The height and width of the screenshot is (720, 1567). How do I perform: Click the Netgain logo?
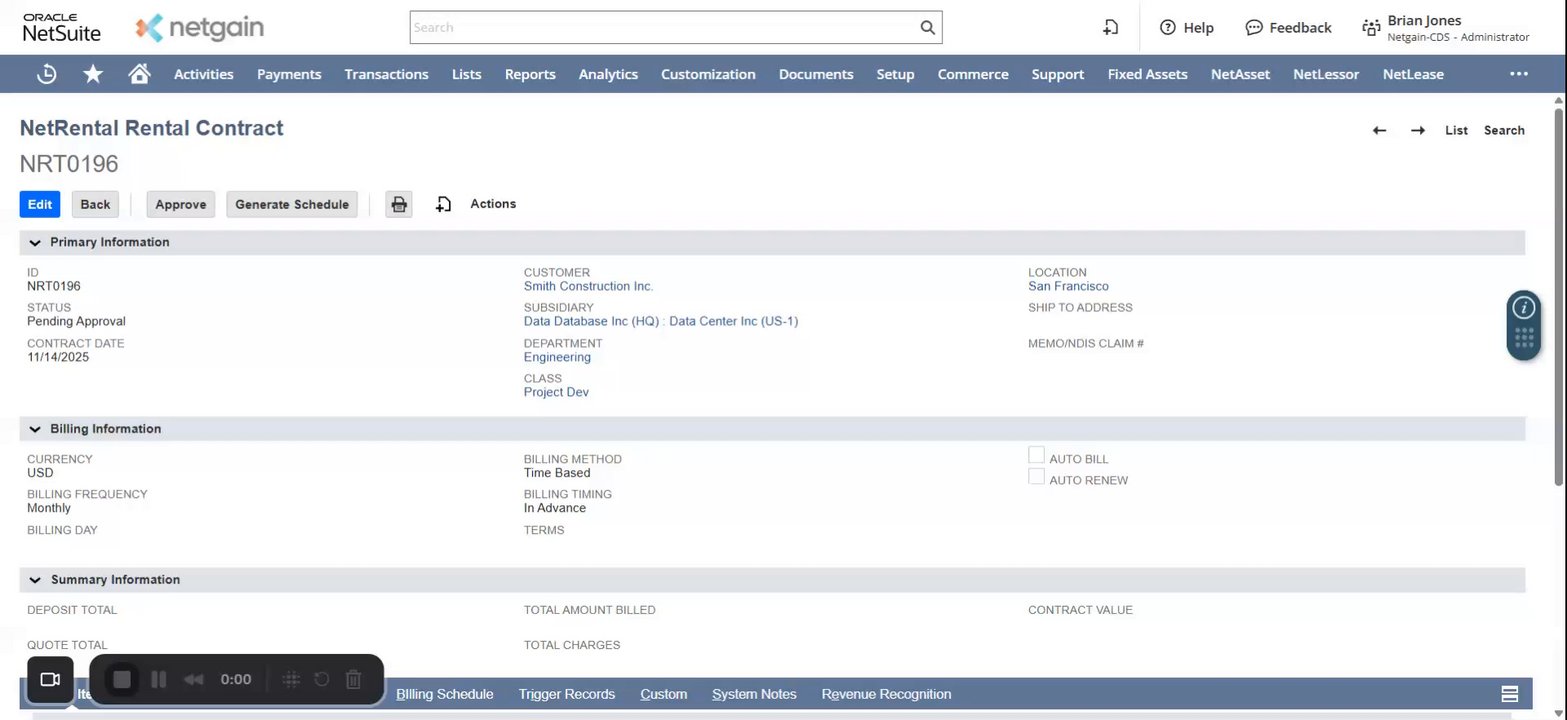(x=200, y=28)
